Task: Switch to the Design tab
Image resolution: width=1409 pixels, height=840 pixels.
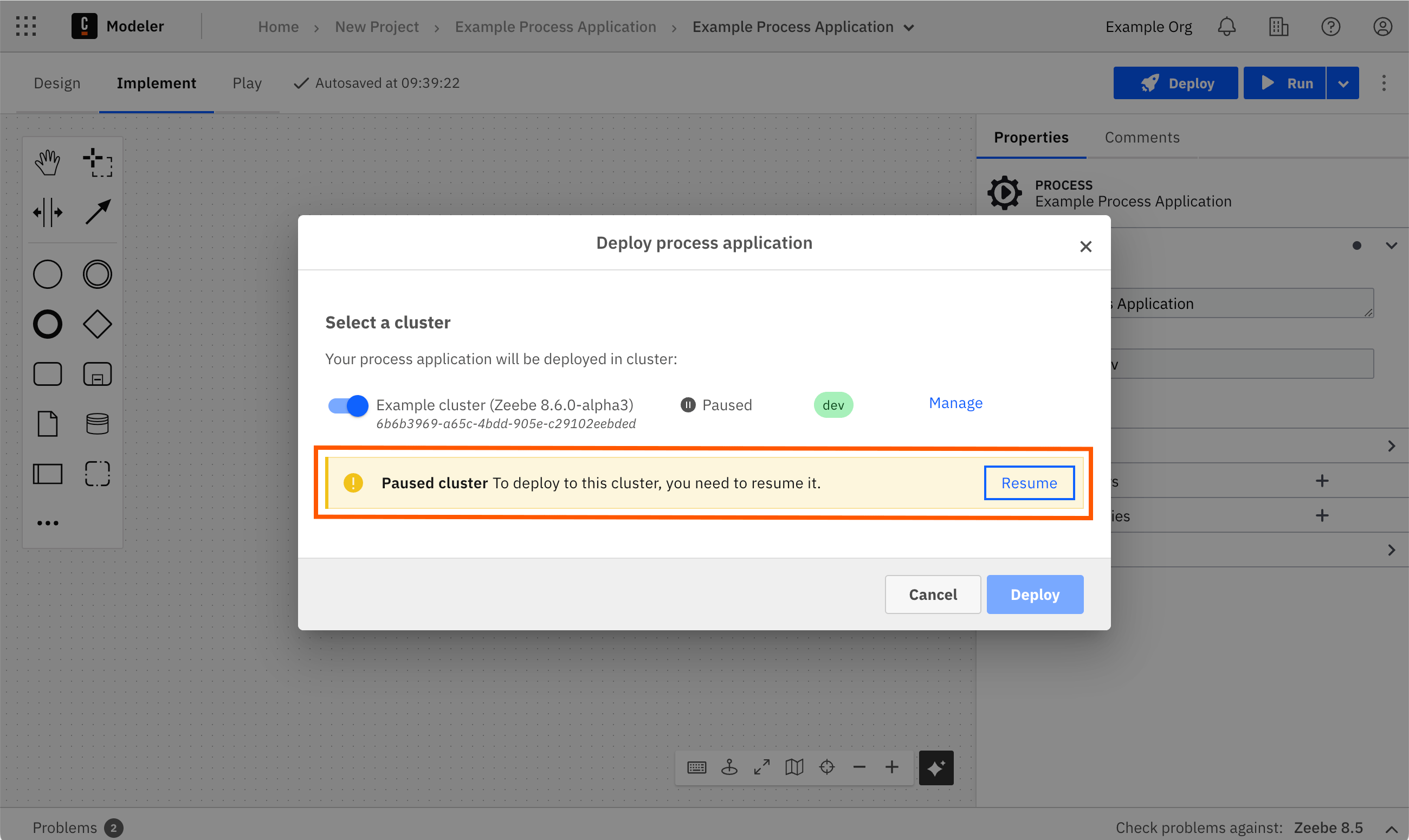Action: 56,82
